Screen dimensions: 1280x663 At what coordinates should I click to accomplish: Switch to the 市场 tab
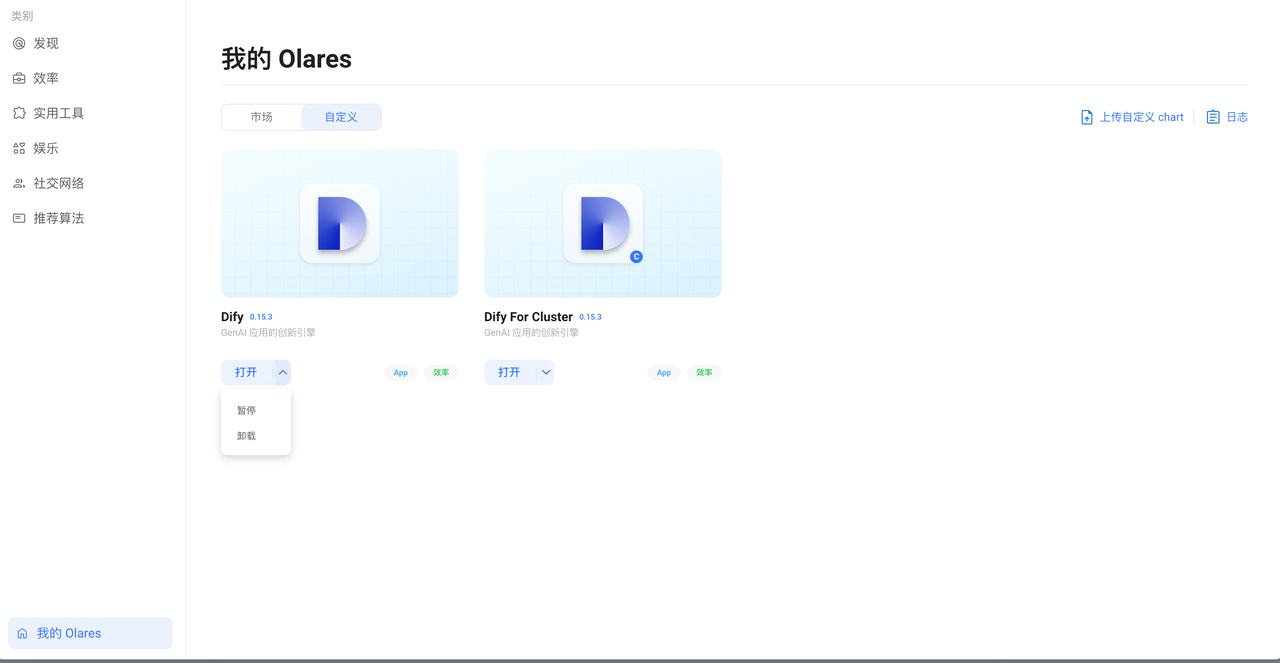click(x=261, y=117)
